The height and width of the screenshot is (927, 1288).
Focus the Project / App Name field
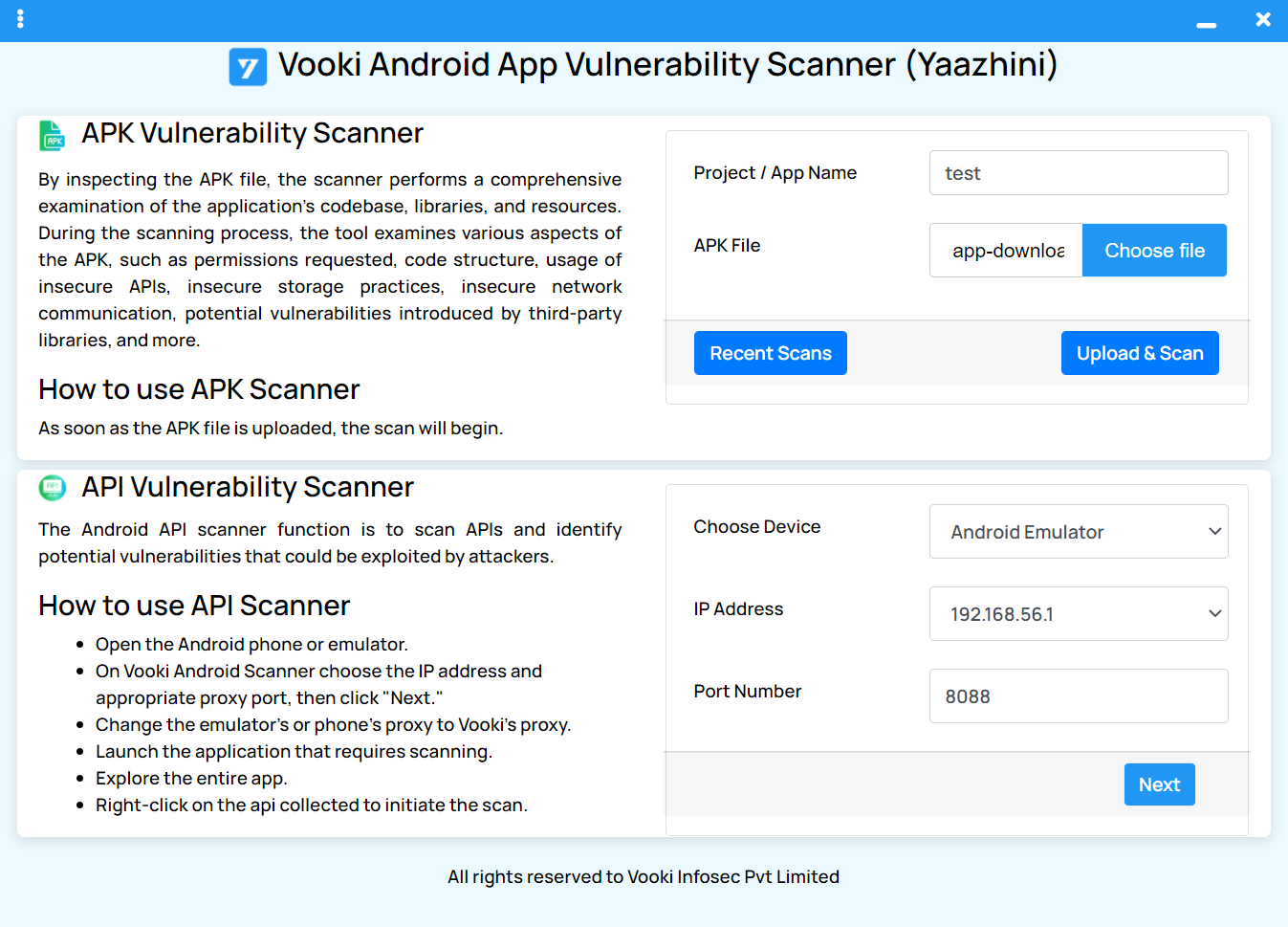click(x=1079, y=173)
